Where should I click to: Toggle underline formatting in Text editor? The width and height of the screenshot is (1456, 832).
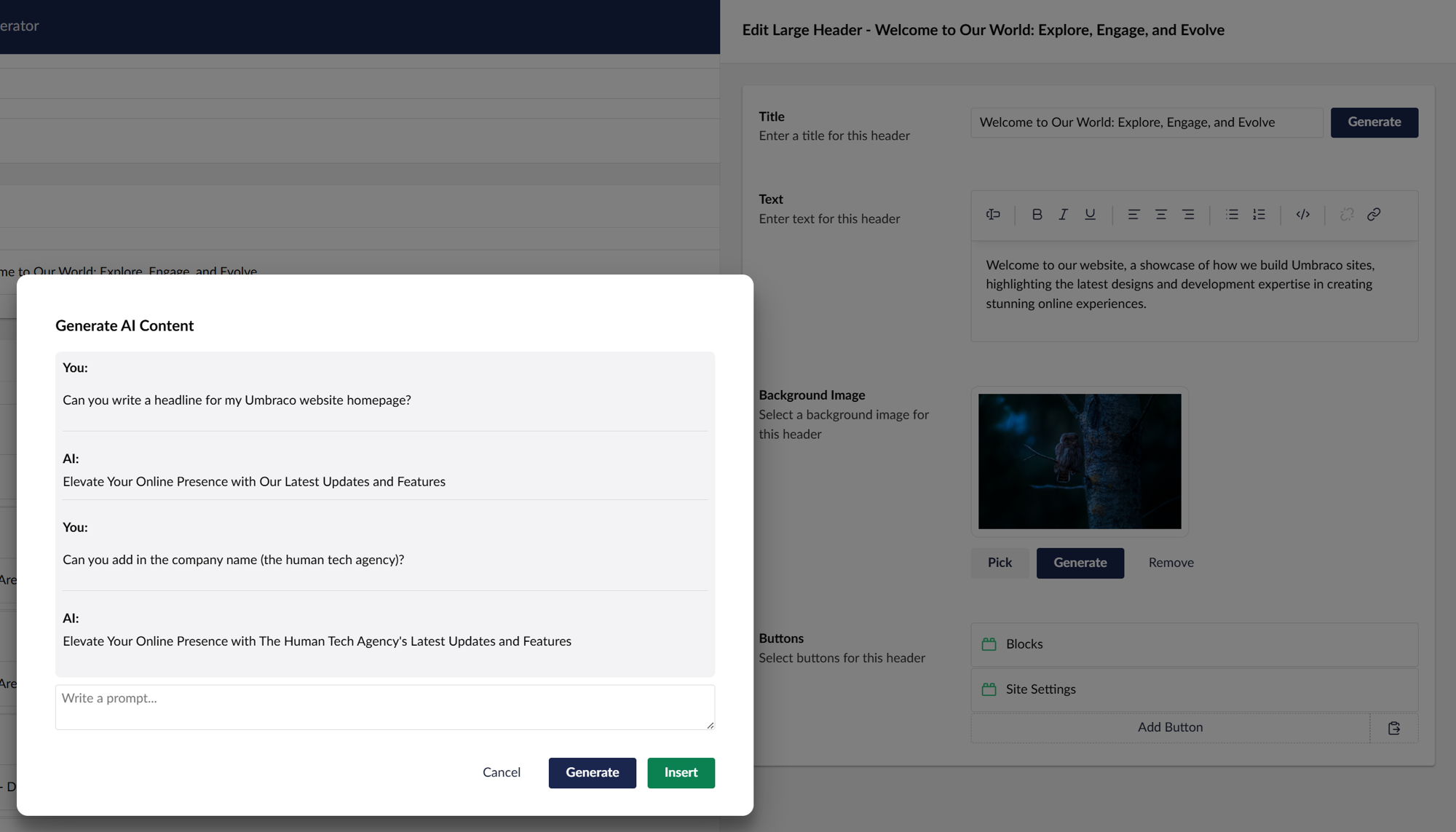pos(1090,214)
